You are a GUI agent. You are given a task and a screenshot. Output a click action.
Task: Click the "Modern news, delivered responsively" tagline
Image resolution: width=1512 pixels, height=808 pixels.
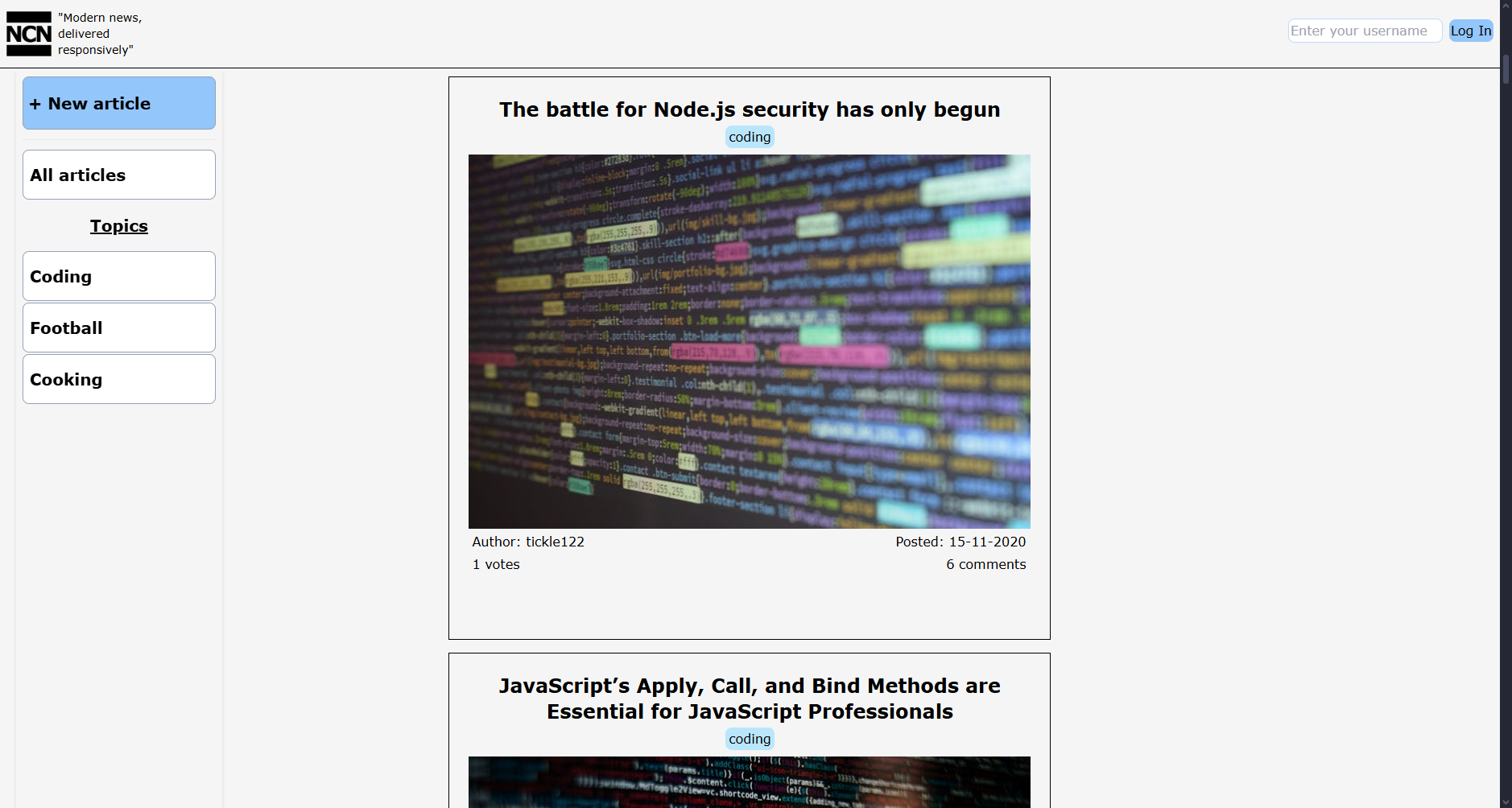[x=100, y=34]
